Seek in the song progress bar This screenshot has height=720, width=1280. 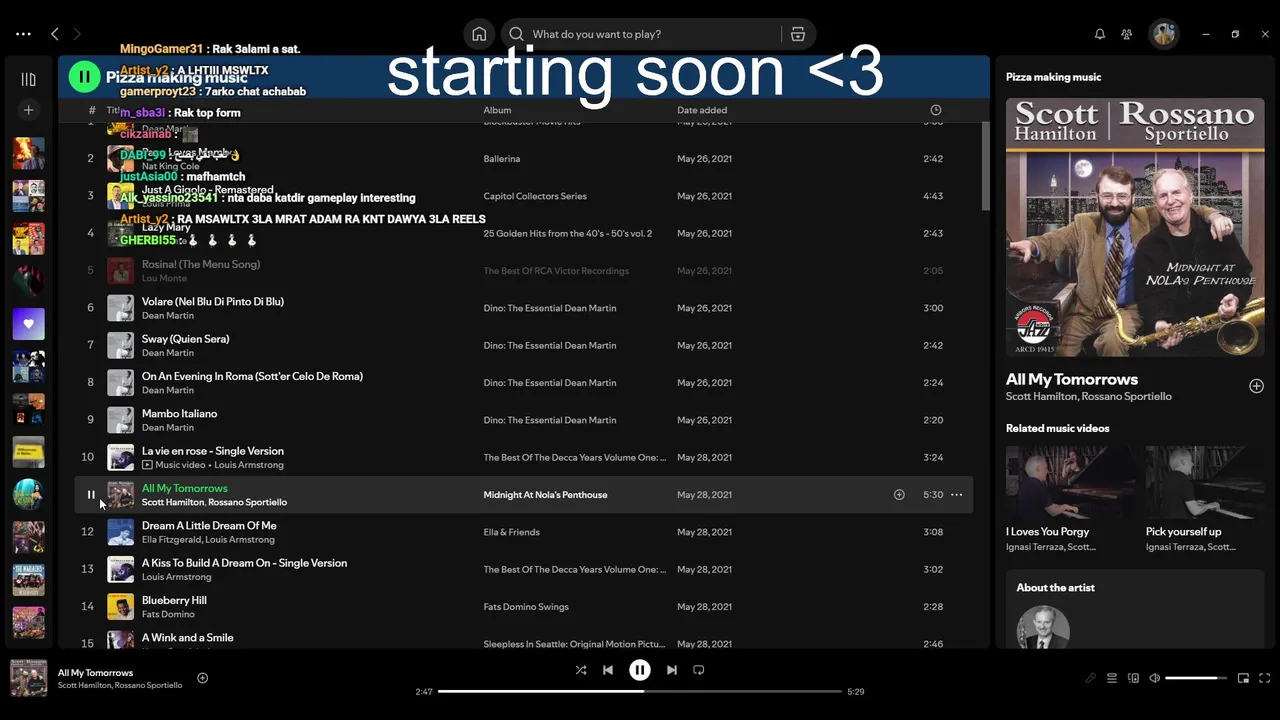(x=640, y=691)
